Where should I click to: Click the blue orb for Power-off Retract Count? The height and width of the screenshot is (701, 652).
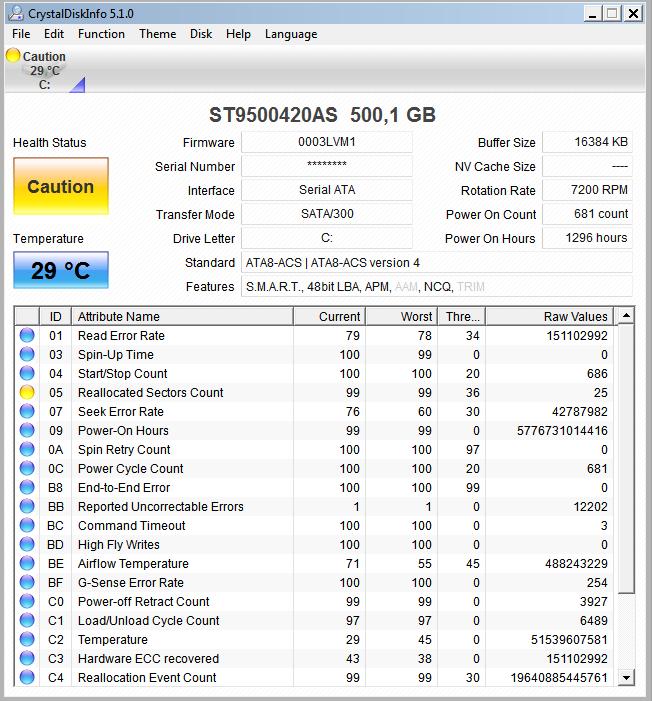[x=27, y=601]
